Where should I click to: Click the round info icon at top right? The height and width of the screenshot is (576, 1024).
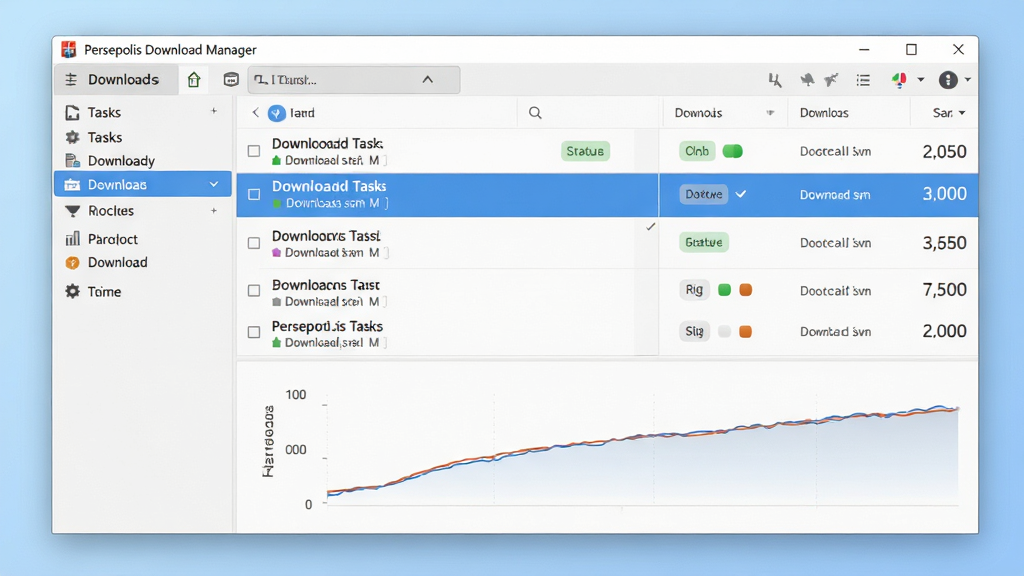coord(948,80)
